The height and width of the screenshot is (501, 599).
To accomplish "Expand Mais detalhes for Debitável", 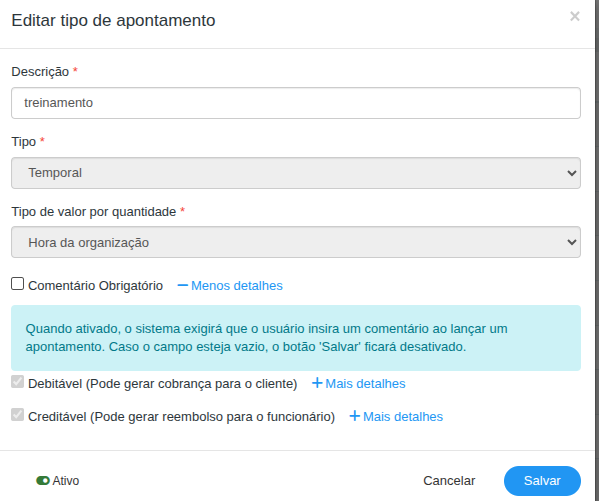I will [359, 383].
